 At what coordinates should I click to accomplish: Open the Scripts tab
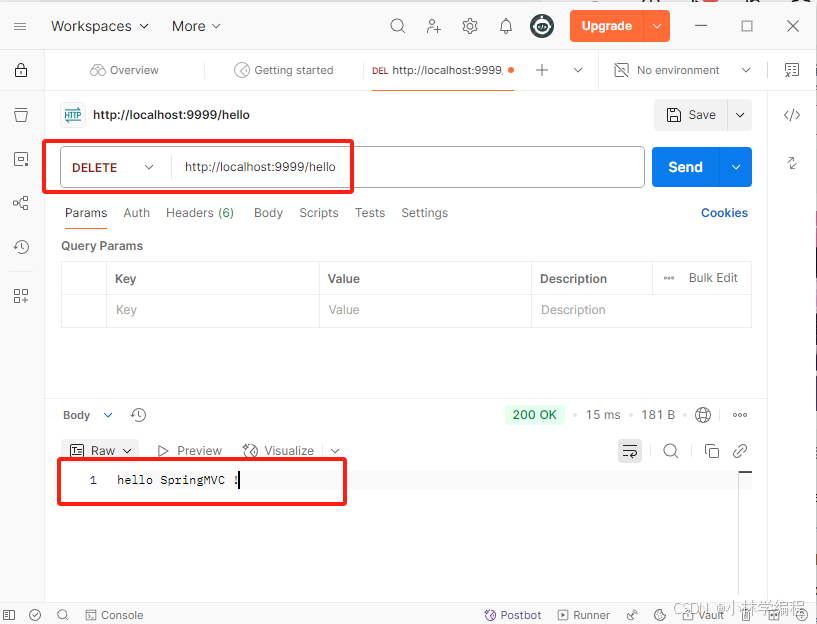pyautogui.click(x=318, y=212)
